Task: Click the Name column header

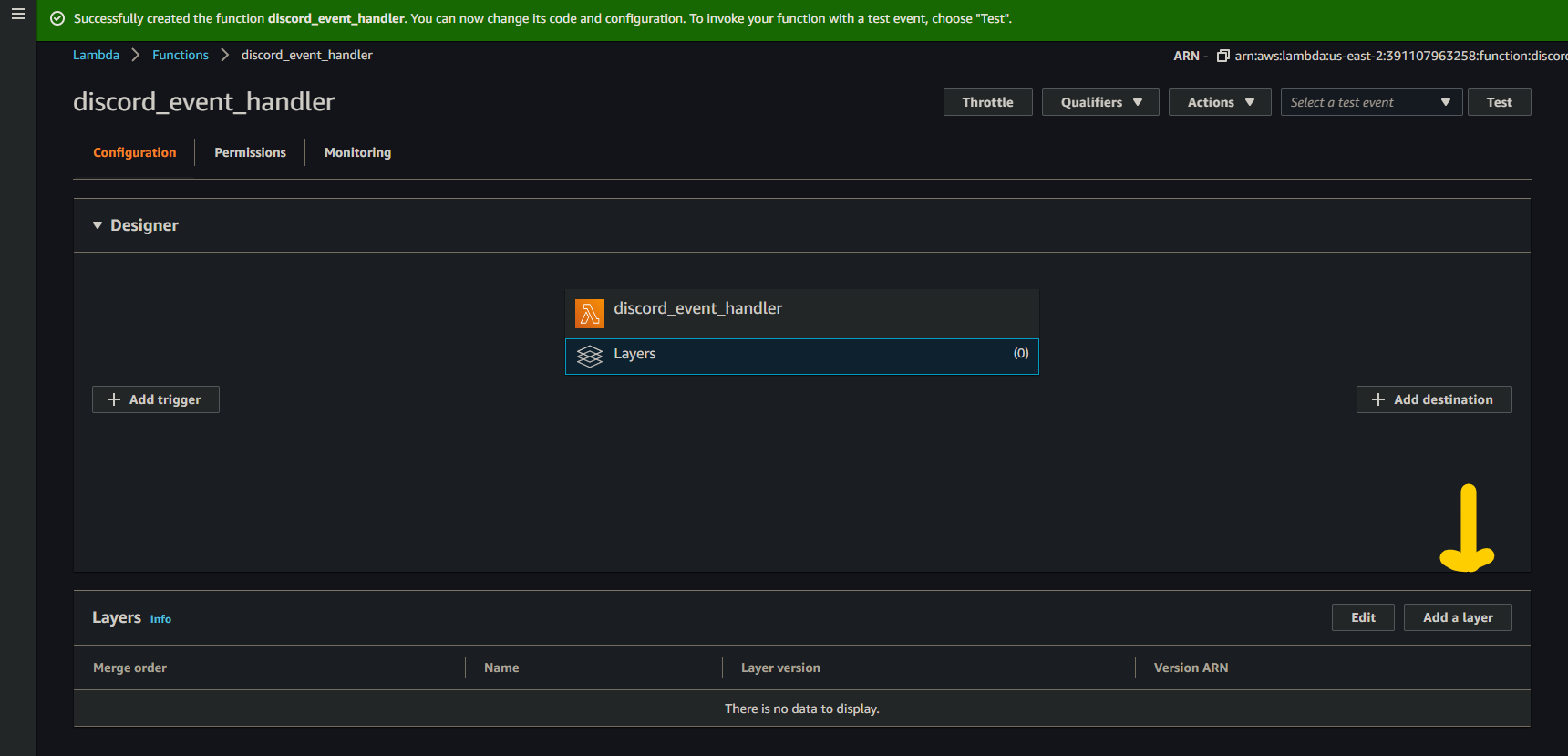Action: tap(501, 668)
